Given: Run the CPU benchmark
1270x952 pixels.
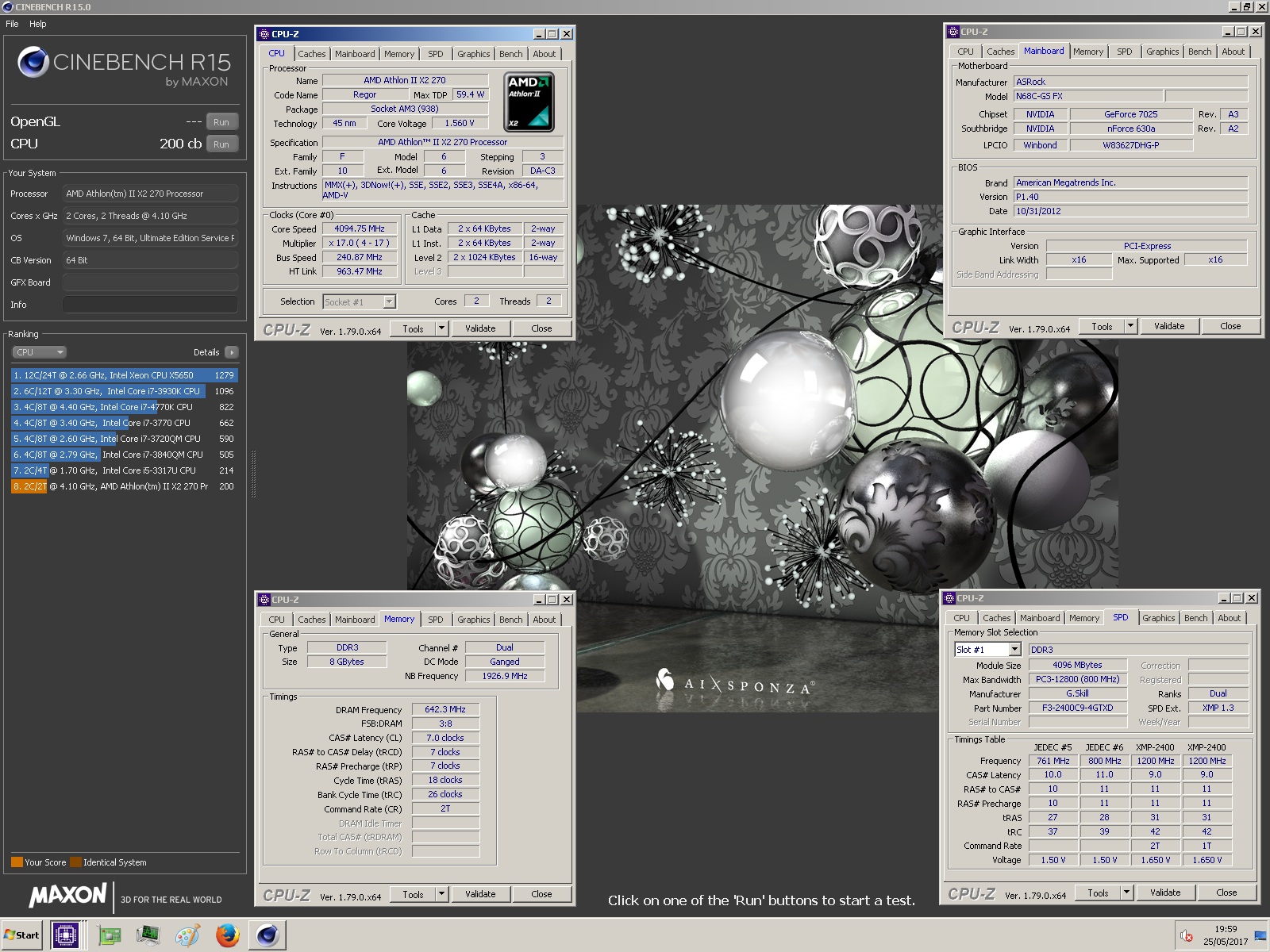Looking at the screenshot, I should click(x=221, y=144).
